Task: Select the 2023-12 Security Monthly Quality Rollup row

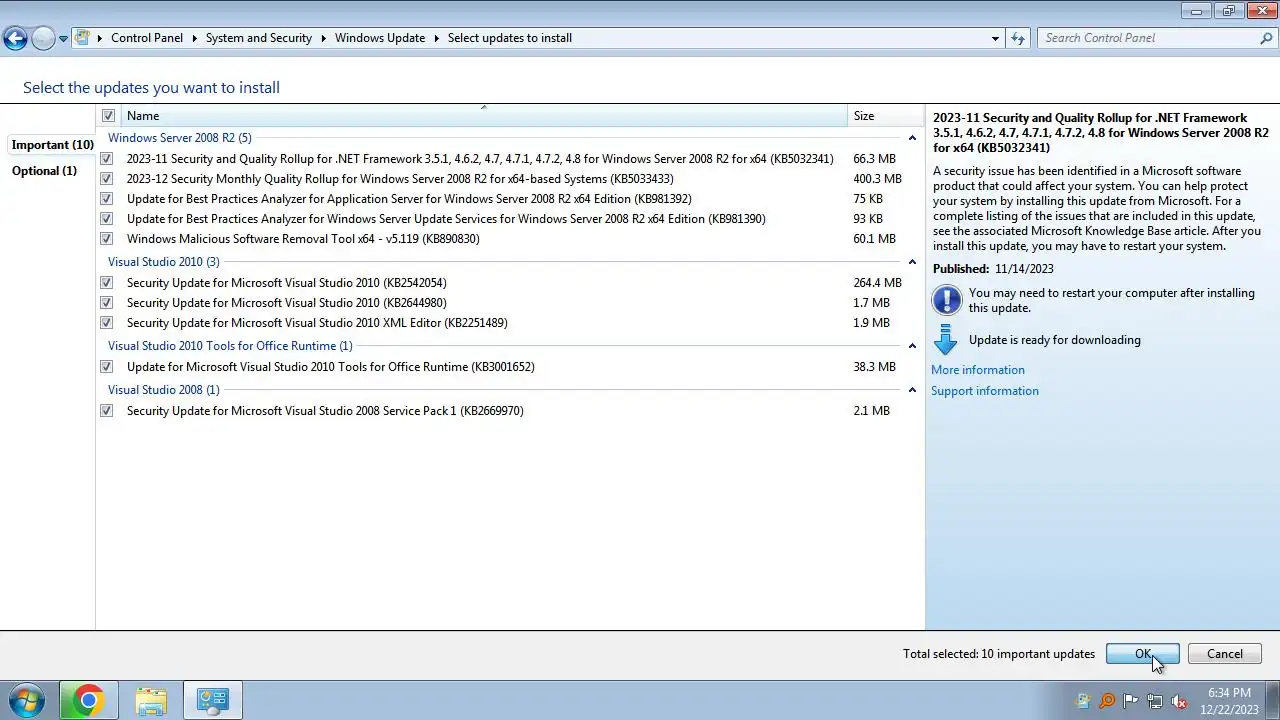Action: [510, 179]
